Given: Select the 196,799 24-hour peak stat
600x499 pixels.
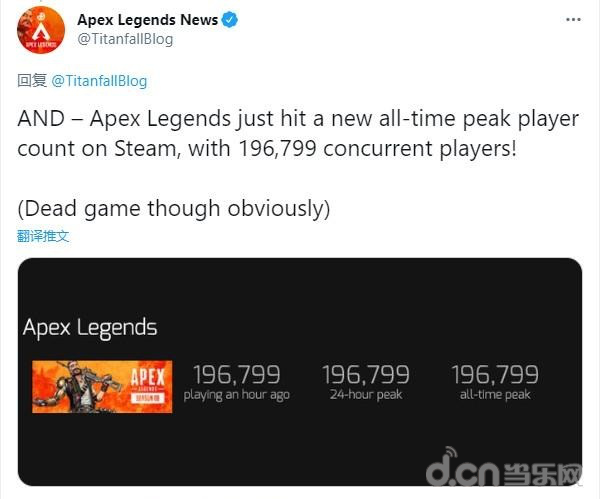Looking at the screenshot, I should pos(366,382).
